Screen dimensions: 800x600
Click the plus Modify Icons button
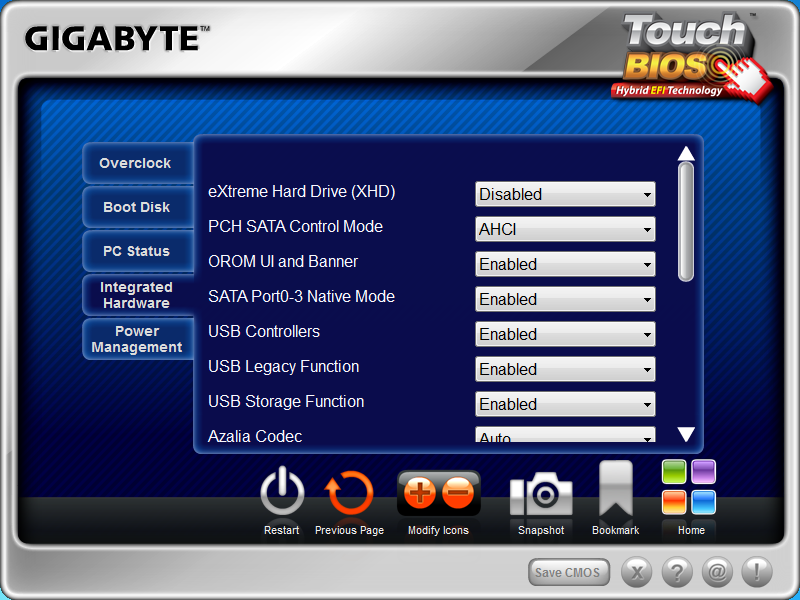419,492
